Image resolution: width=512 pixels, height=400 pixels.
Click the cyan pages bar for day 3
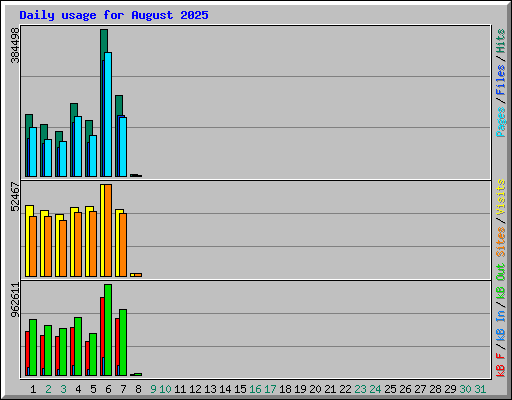tap(63, 159)
